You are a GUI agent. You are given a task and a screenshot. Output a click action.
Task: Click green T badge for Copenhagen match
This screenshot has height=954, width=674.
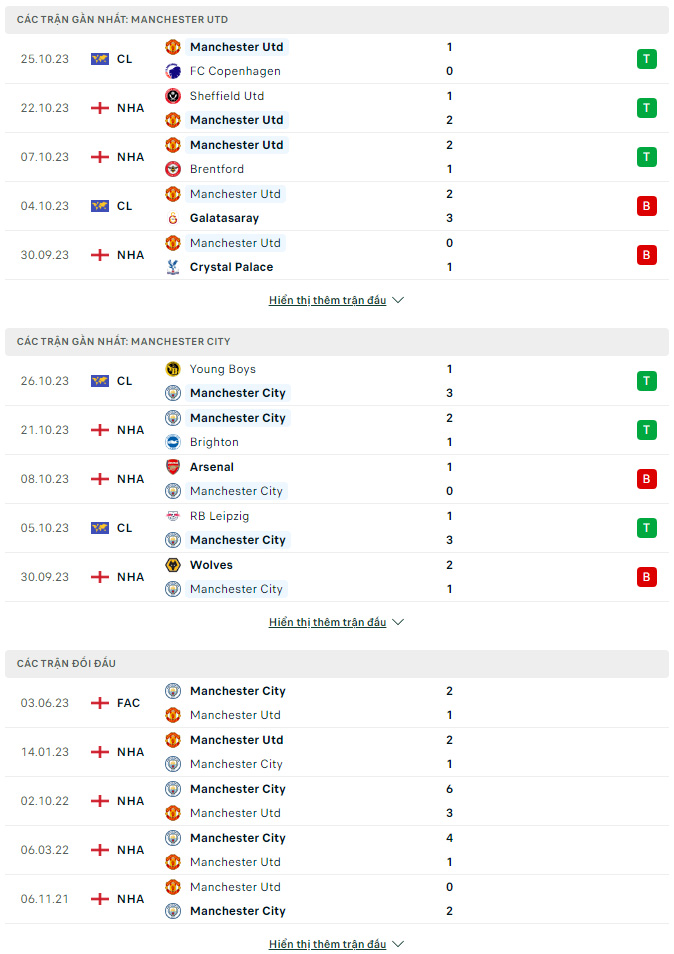pyautogui.click(x=647, y=59)
